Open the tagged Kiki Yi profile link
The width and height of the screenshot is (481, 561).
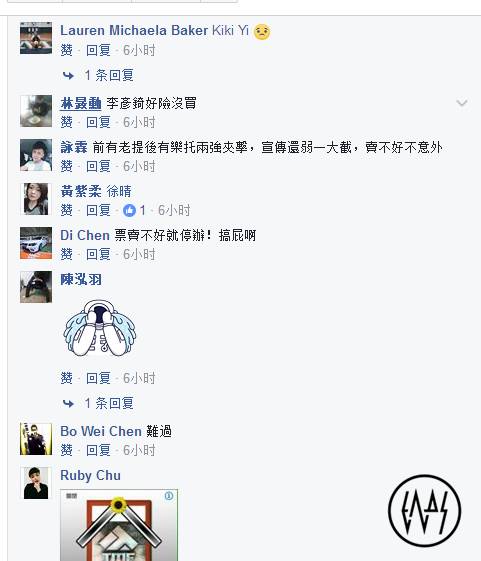click(230, 30)
